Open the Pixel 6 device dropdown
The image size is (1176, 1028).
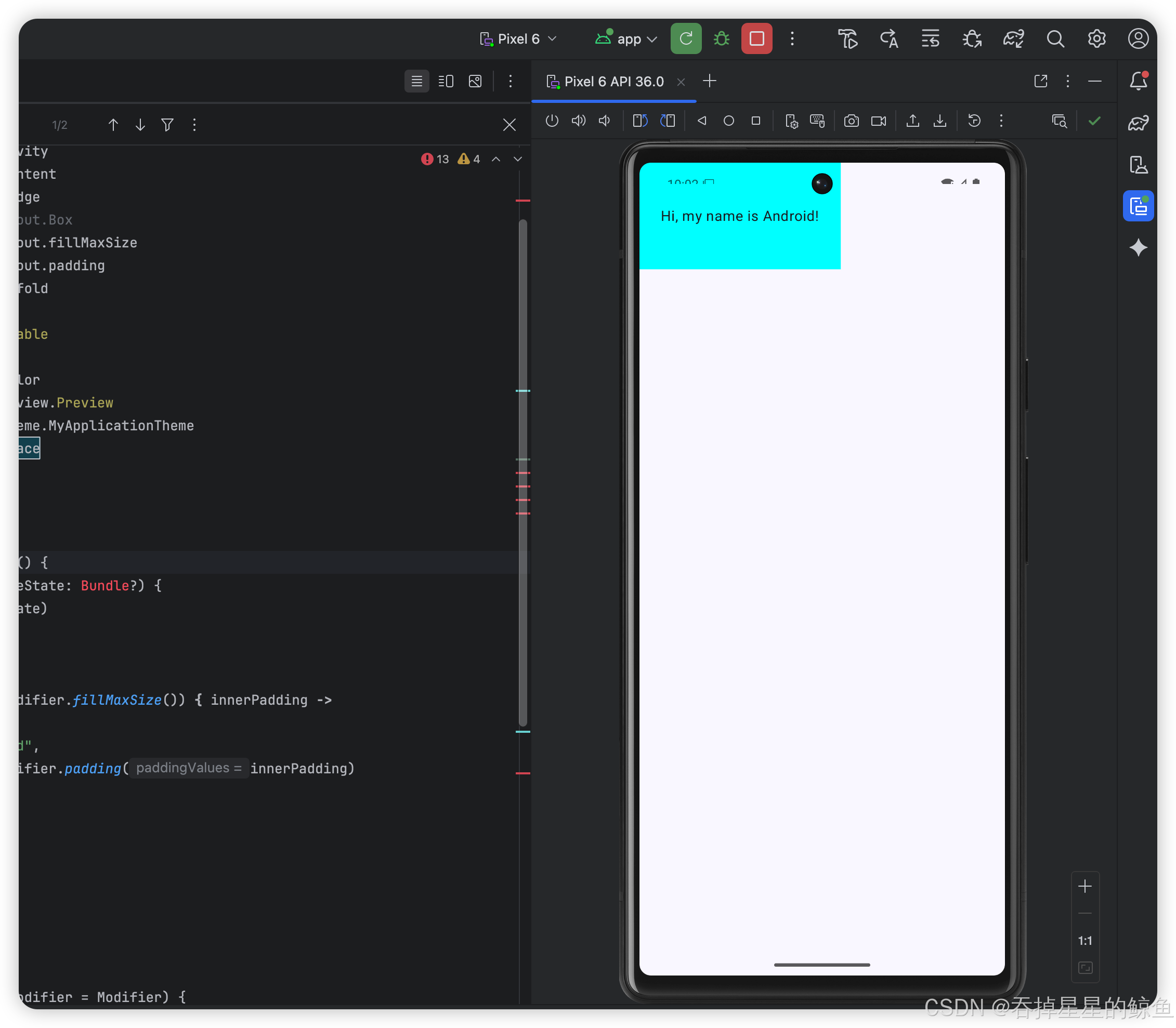(518, 39)
